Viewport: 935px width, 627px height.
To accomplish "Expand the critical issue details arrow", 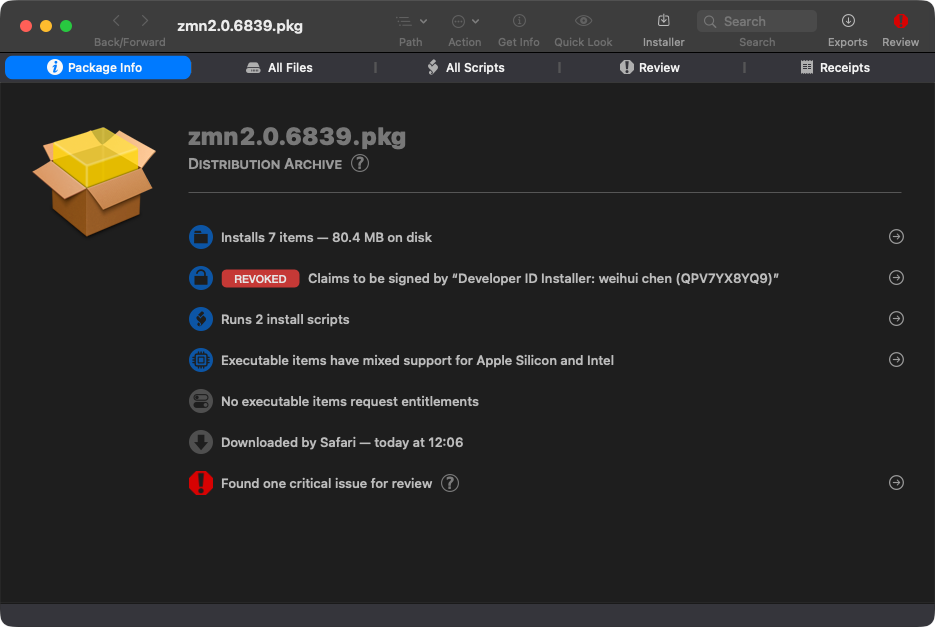I will 896,483.
